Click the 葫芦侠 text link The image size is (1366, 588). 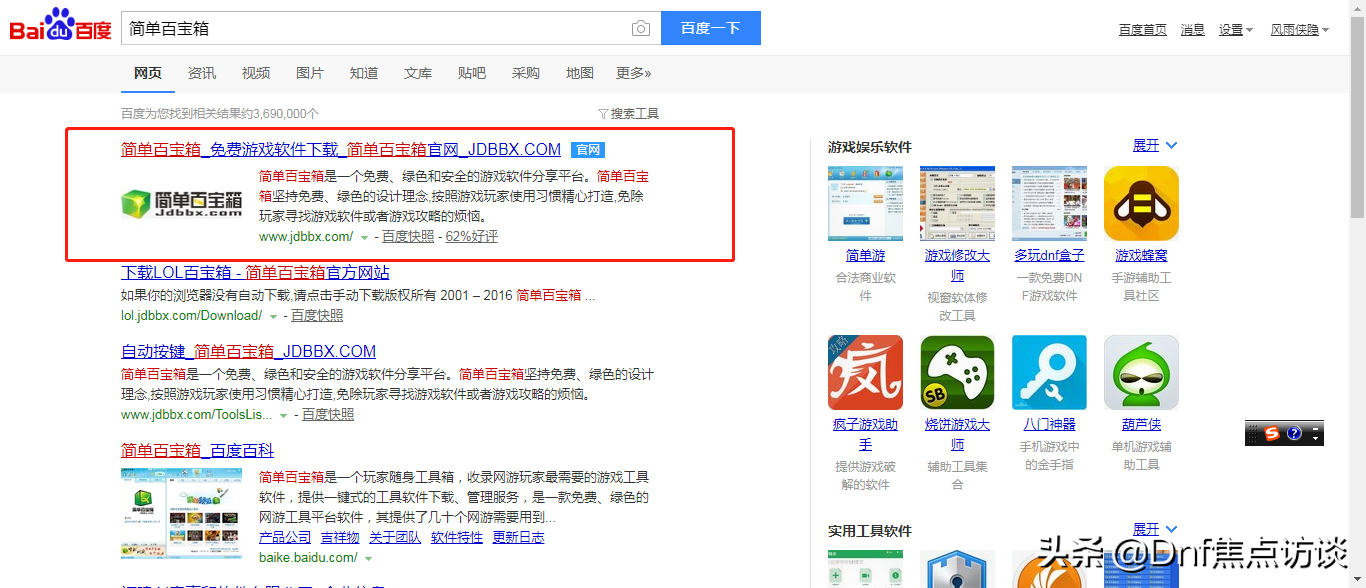(1141, 425)
